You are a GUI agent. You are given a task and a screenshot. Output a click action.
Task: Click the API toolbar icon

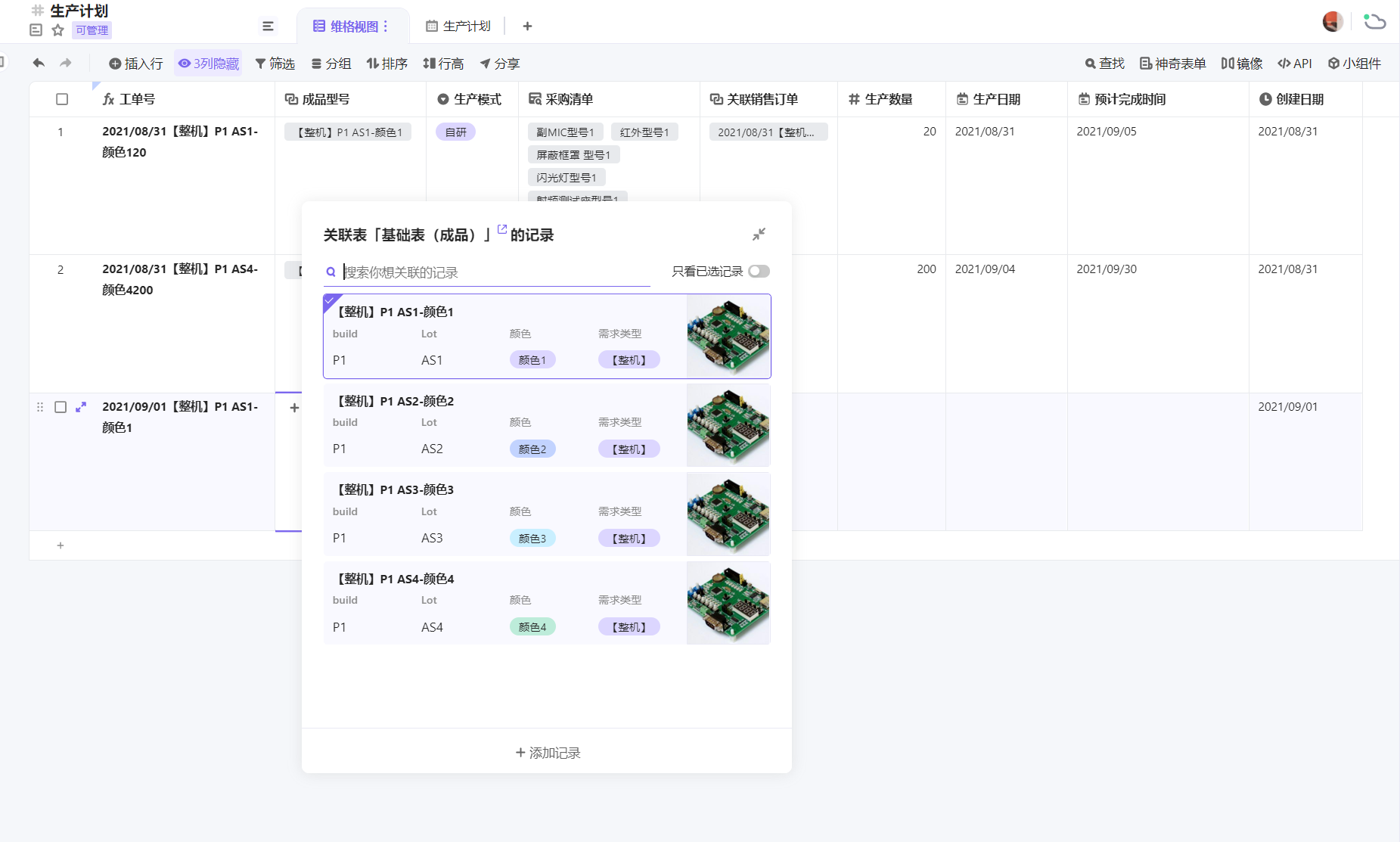pyautogui.click(x=1294, y=64)
